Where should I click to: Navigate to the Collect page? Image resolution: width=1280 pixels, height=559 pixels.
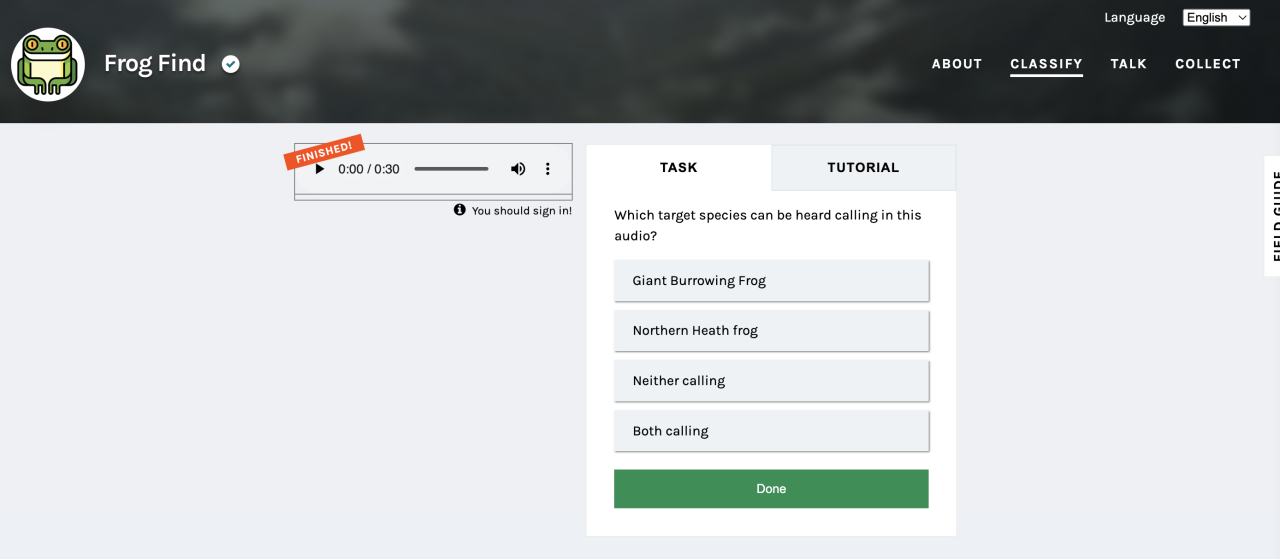pyautogui.click(x=1208, y=64)
